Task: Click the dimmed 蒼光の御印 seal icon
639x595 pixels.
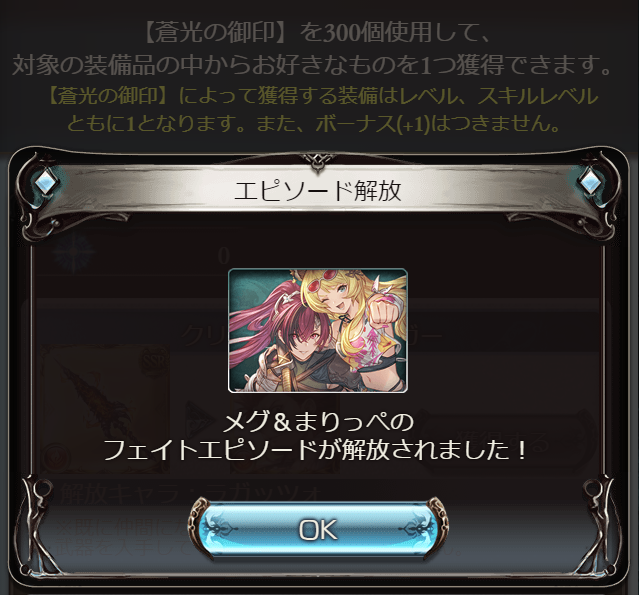Action: tap(73, 253)
